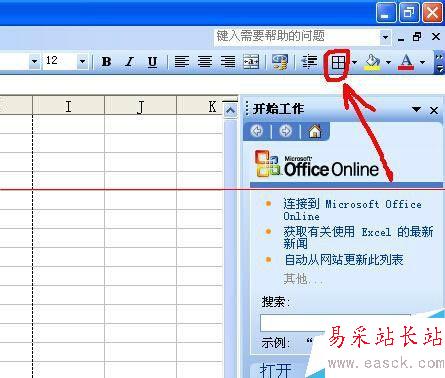Click task pane Forward arrow
445x378 pixels.
[x=286, y=131]
